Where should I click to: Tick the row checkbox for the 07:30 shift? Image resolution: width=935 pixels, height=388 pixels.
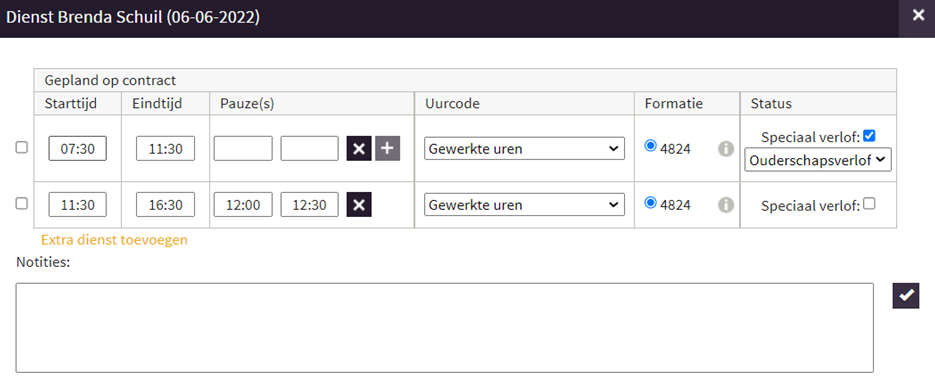pos(21,148)
